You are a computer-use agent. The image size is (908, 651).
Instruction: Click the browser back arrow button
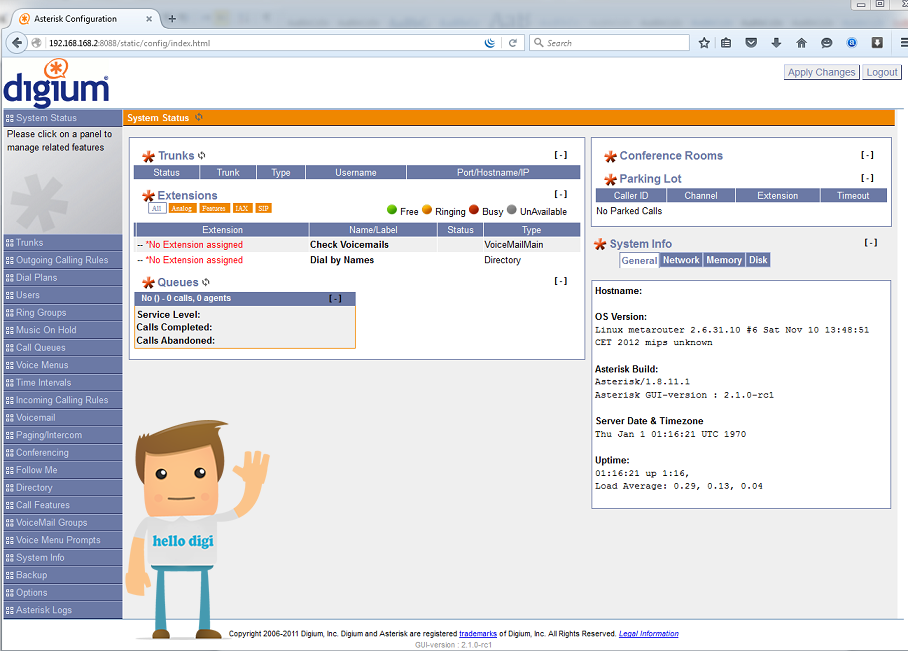point(17,42)
